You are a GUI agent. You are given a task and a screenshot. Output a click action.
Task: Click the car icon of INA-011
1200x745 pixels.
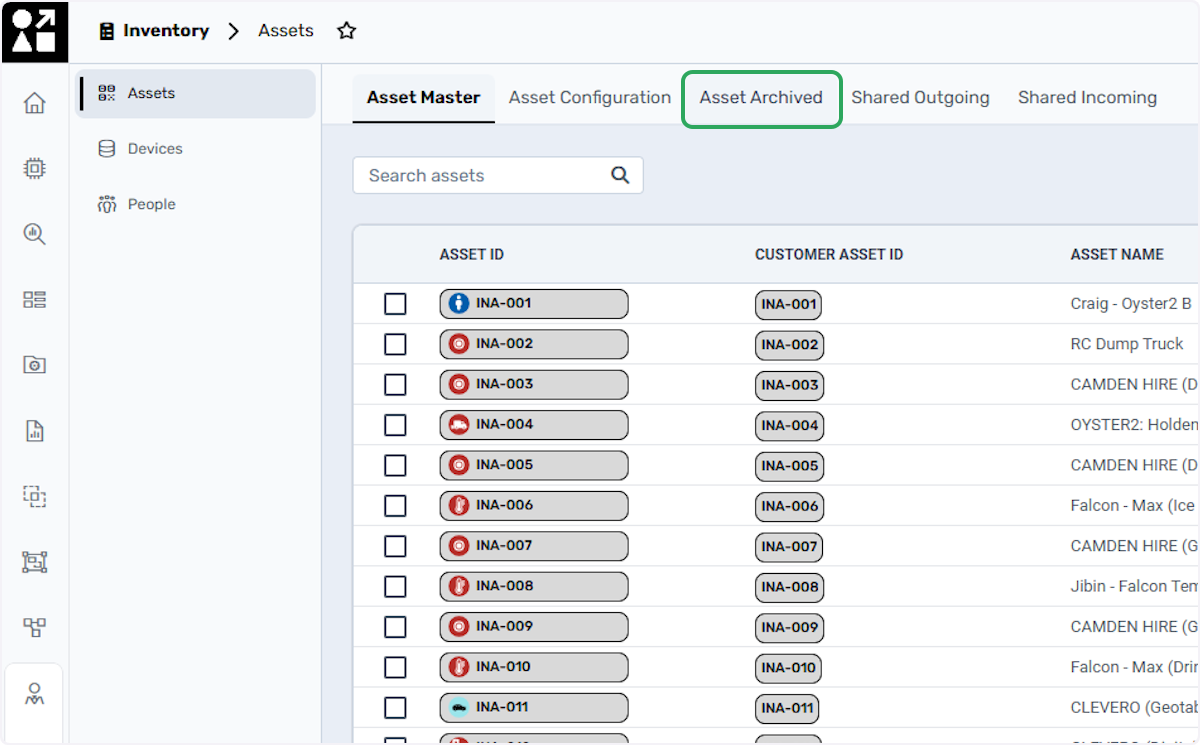[459, 707]
